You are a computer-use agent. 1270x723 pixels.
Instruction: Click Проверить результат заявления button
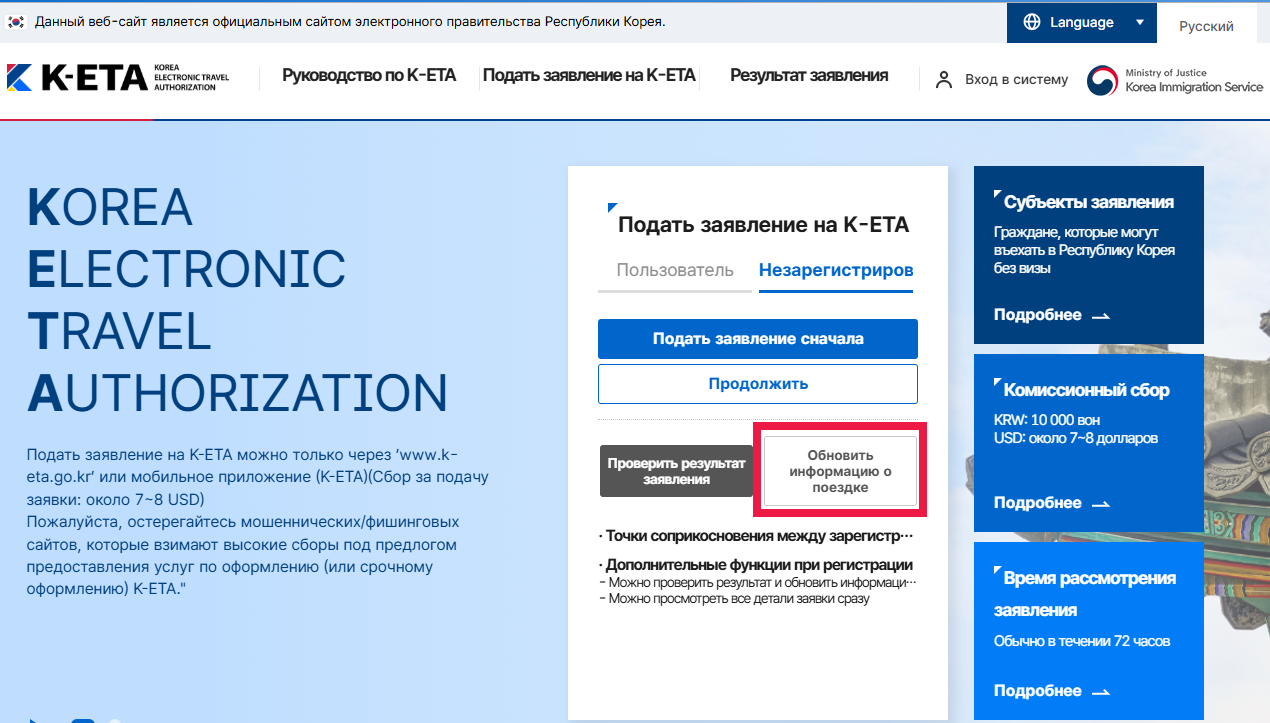(x=676, y=471)
